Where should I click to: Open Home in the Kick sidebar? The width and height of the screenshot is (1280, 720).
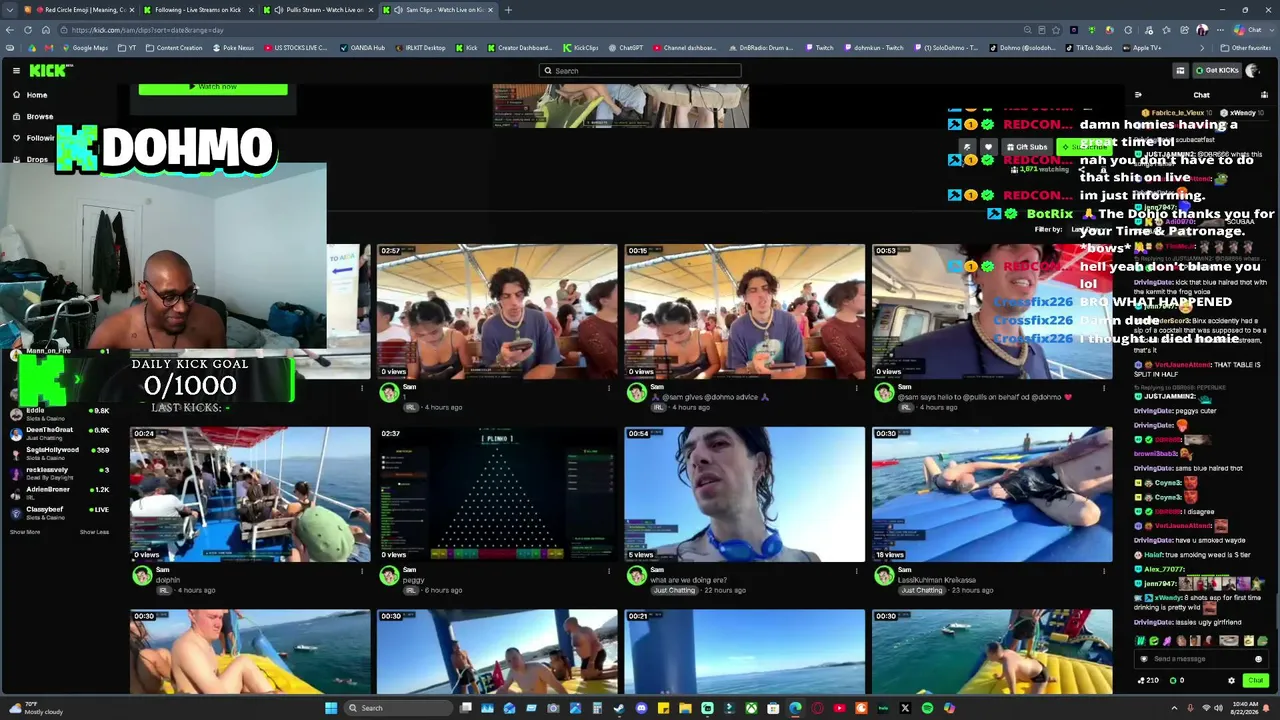click(x=37, y=95)
